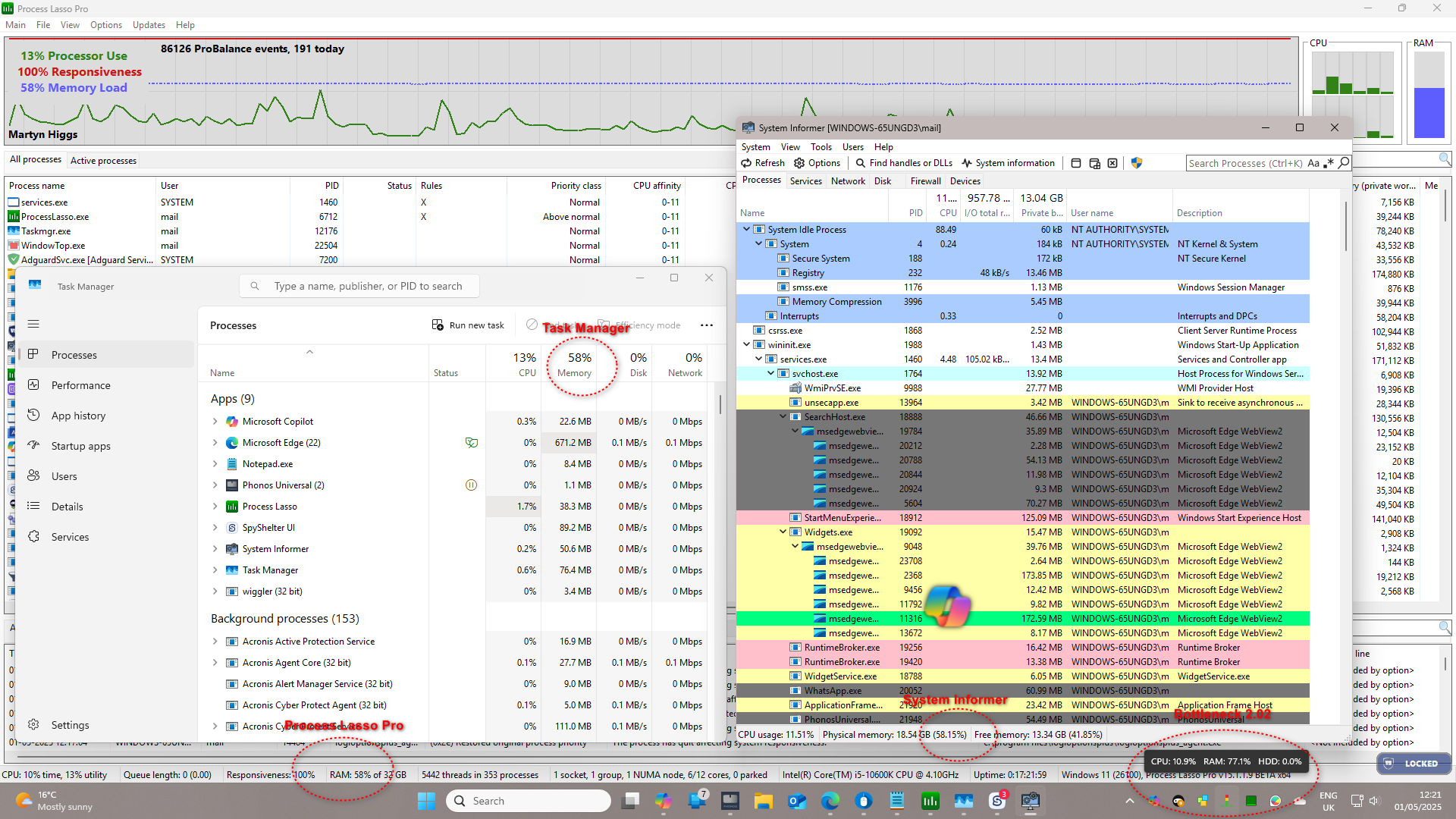Collapse wininit.exe tree node
Image resolution: width=1456 pixels, height=819 pixels.
click(x=747, y=345)
